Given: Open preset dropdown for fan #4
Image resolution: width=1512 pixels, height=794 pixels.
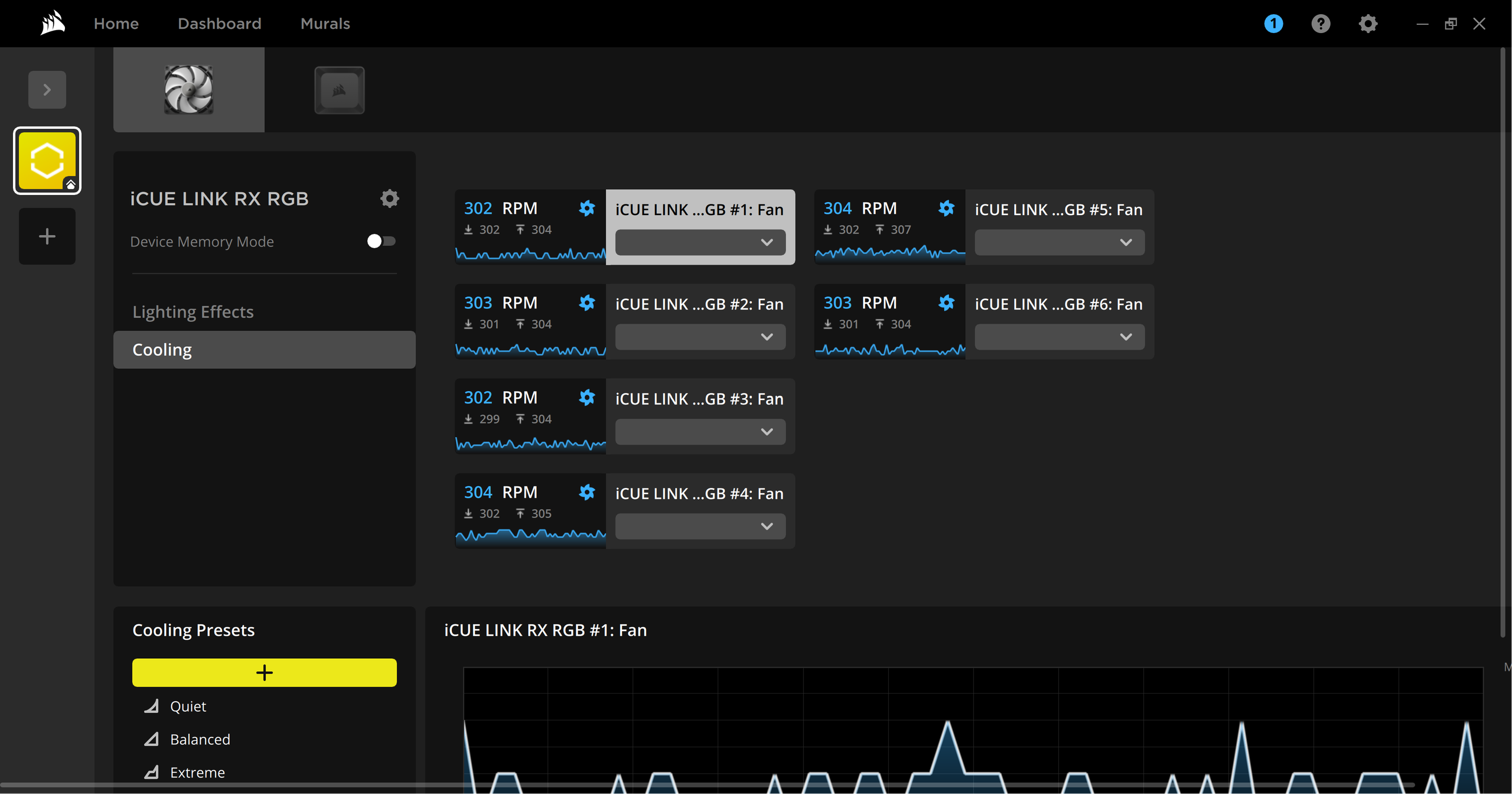Looking at the screenshot, I should (x=700, y=526).
